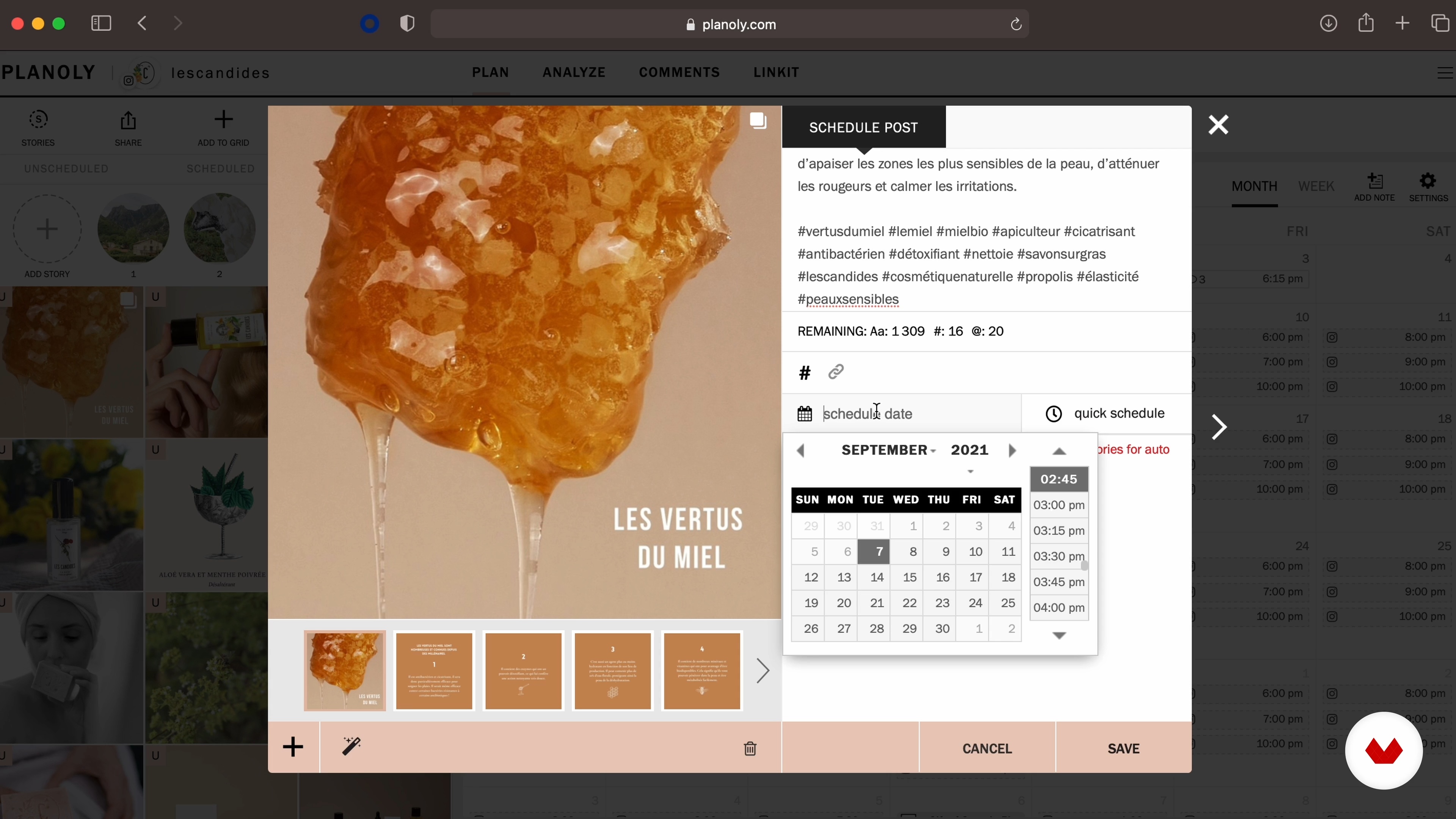Show next carousel thumbnails arrow
Viewport: 1456px width, 819px height.
763,671
